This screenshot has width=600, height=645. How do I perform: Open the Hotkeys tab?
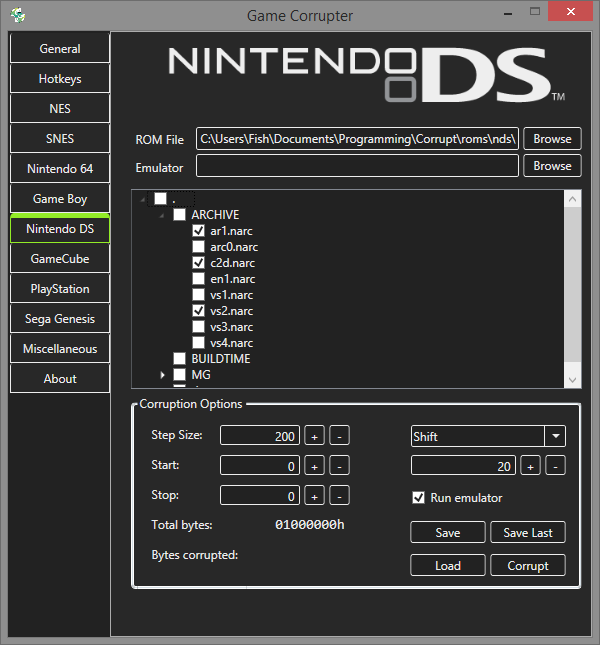click(60, 79)
